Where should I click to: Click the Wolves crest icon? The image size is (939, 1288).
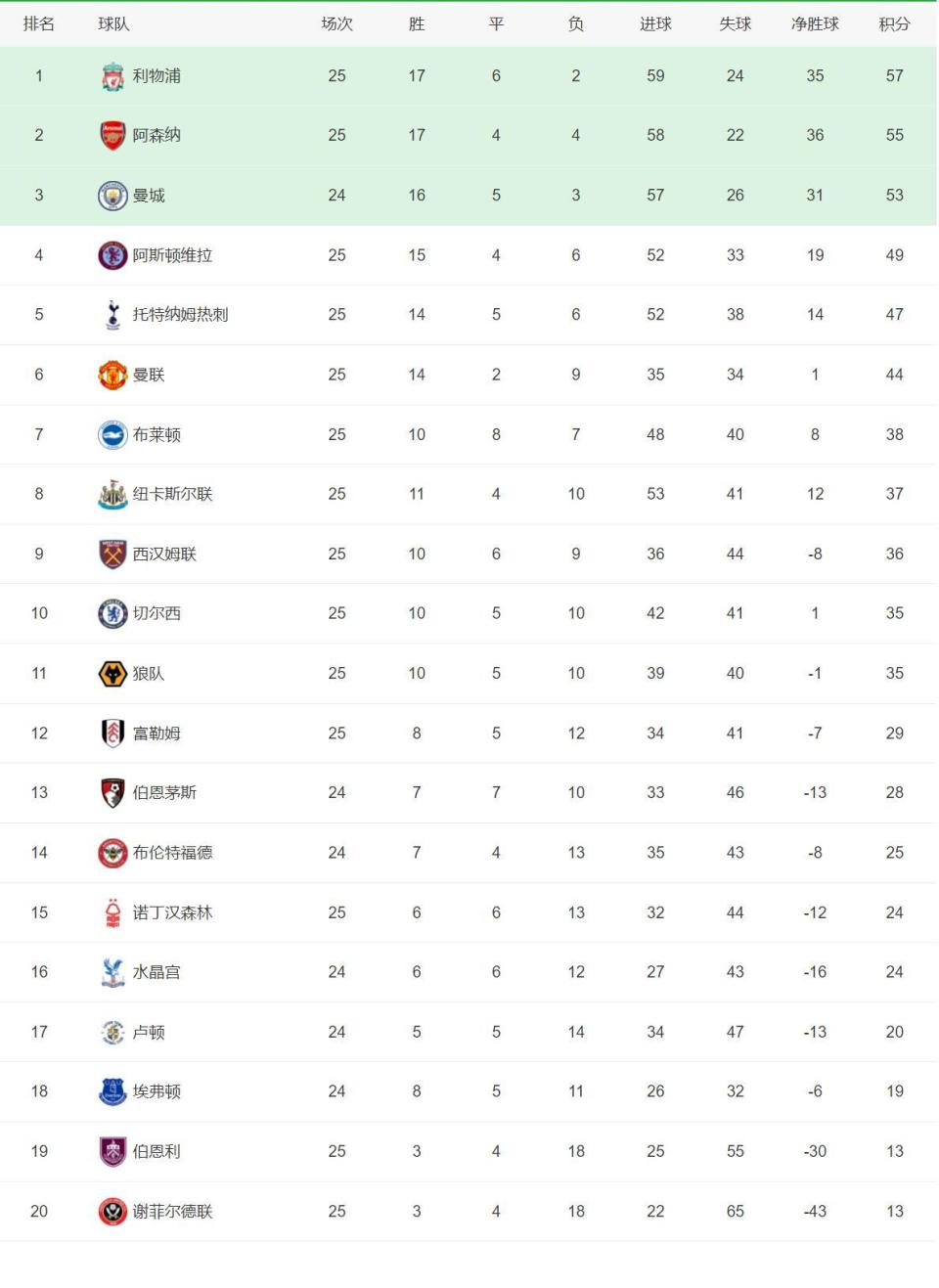[113, 674]
